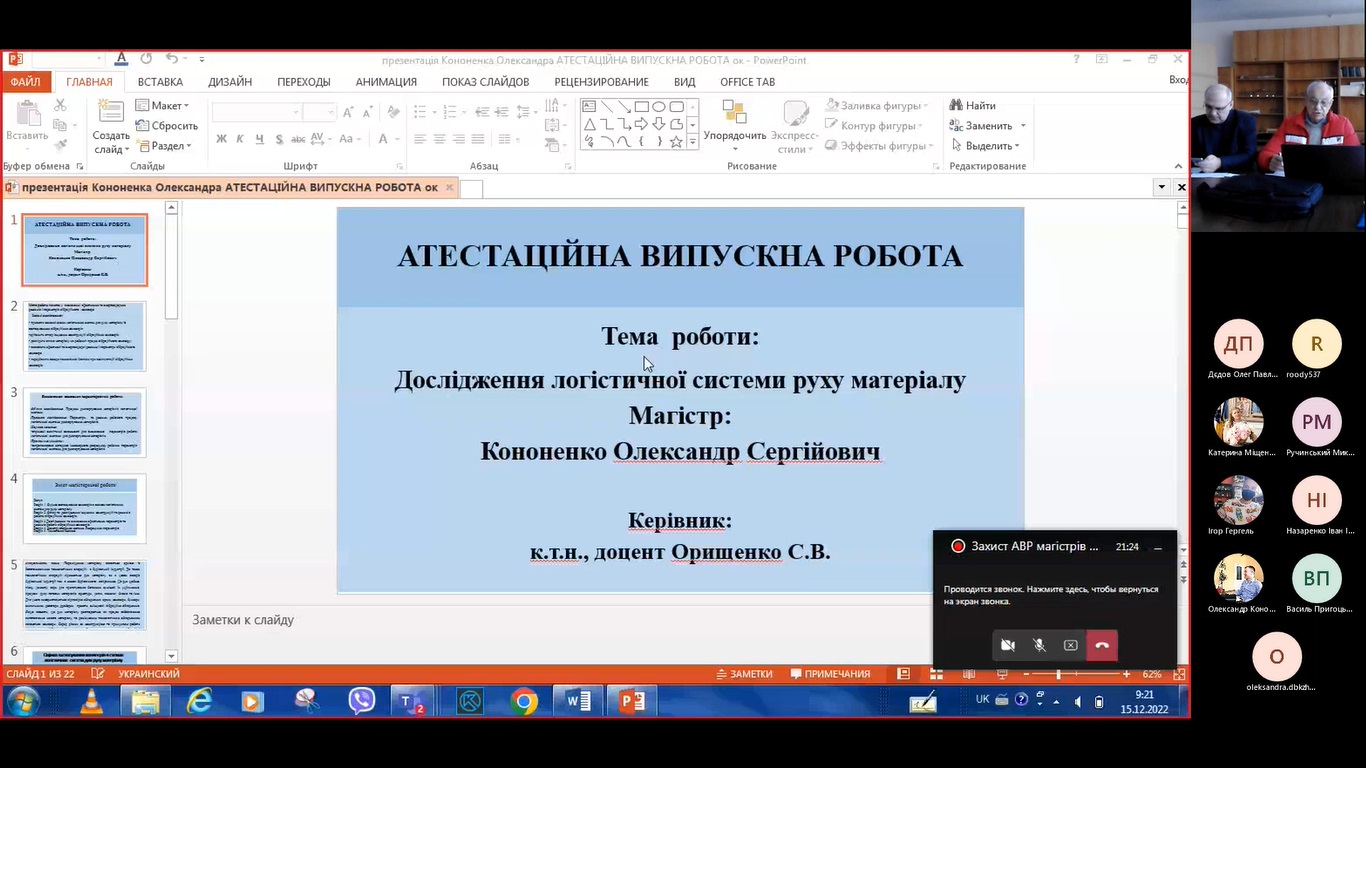The image size is (1366, 870).
Task: Toggle strikethrough abc formatting
Action: click(299, 139)
